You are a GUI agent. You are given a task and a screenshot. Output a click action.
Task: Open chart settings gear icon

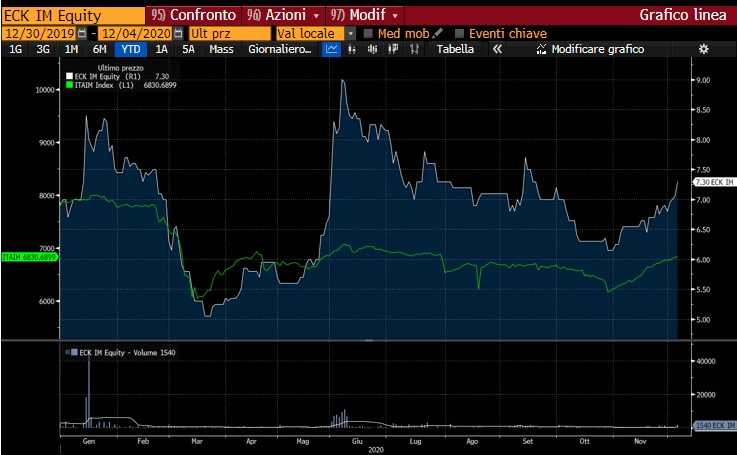click(x=703, y=49)
